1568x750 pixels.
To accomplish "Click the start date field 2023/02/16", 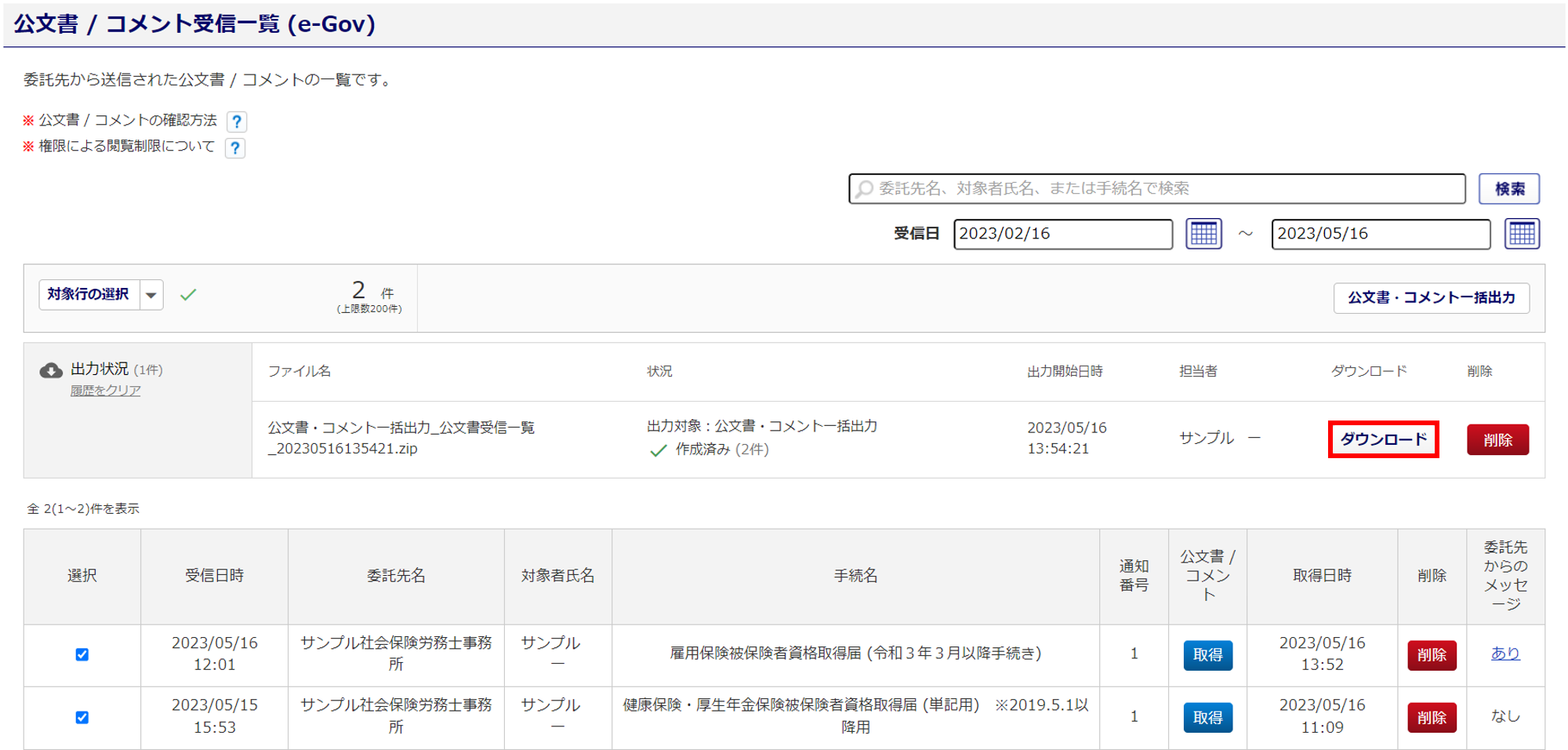I will (x=1062, y=234).
